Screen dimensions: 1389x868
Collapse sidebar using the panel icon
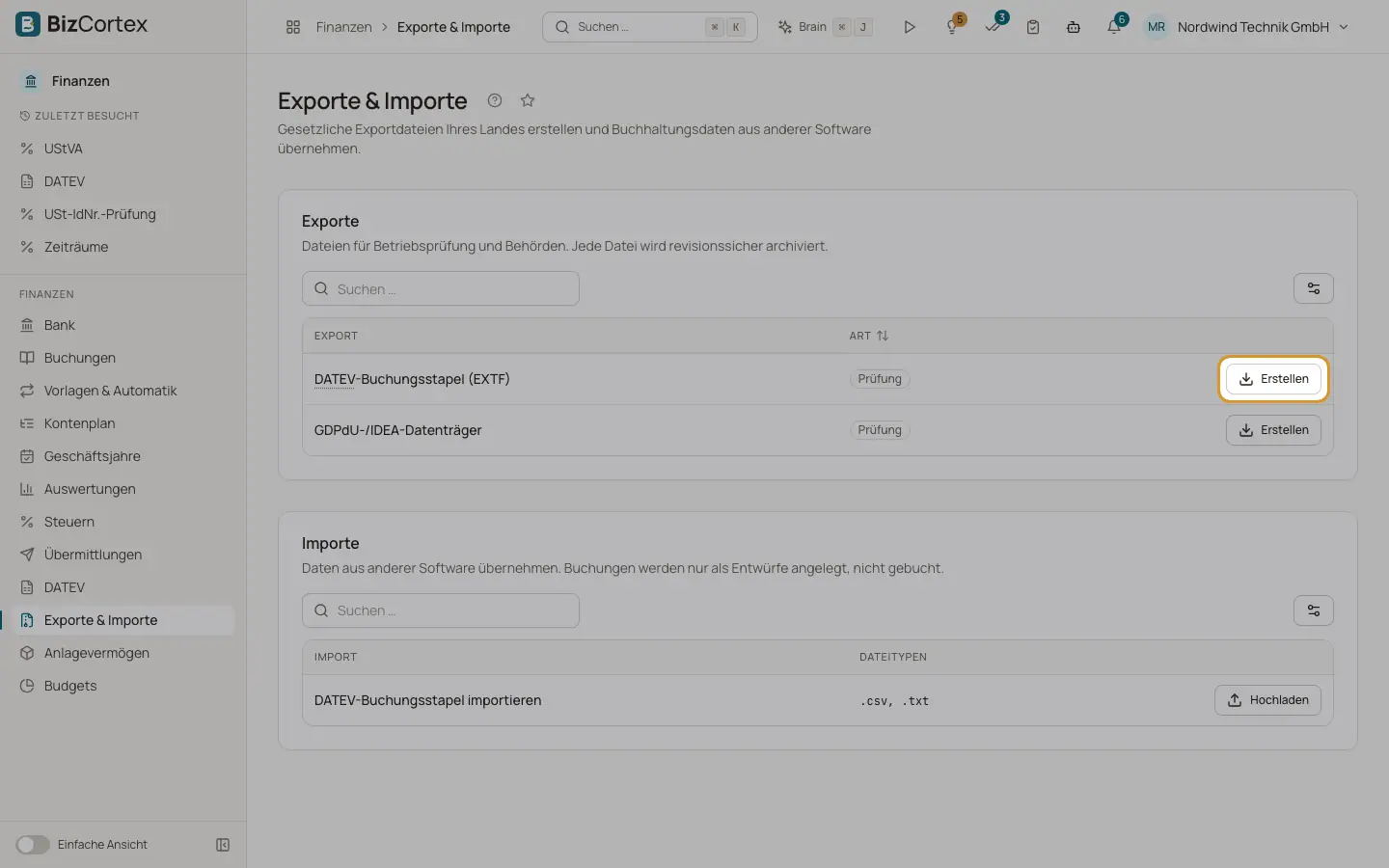(x=223, y=845)
